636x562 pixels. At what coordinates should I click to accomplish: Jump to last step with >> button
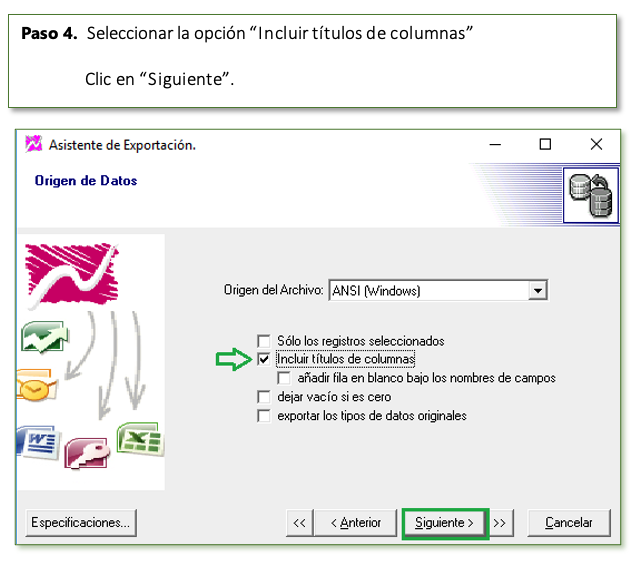pos(500,523)
